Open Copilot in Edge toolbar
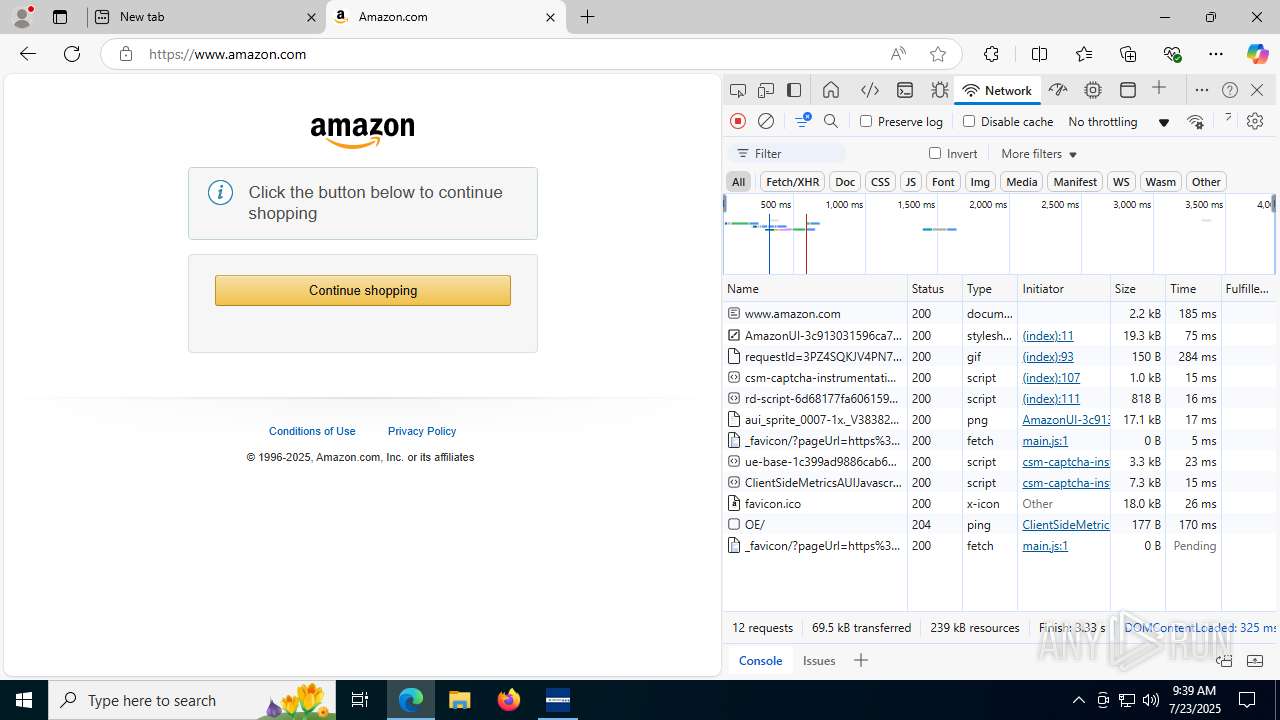This screenshot has height=720, width=1280. pyautogui.click(x=1257, y=54)
